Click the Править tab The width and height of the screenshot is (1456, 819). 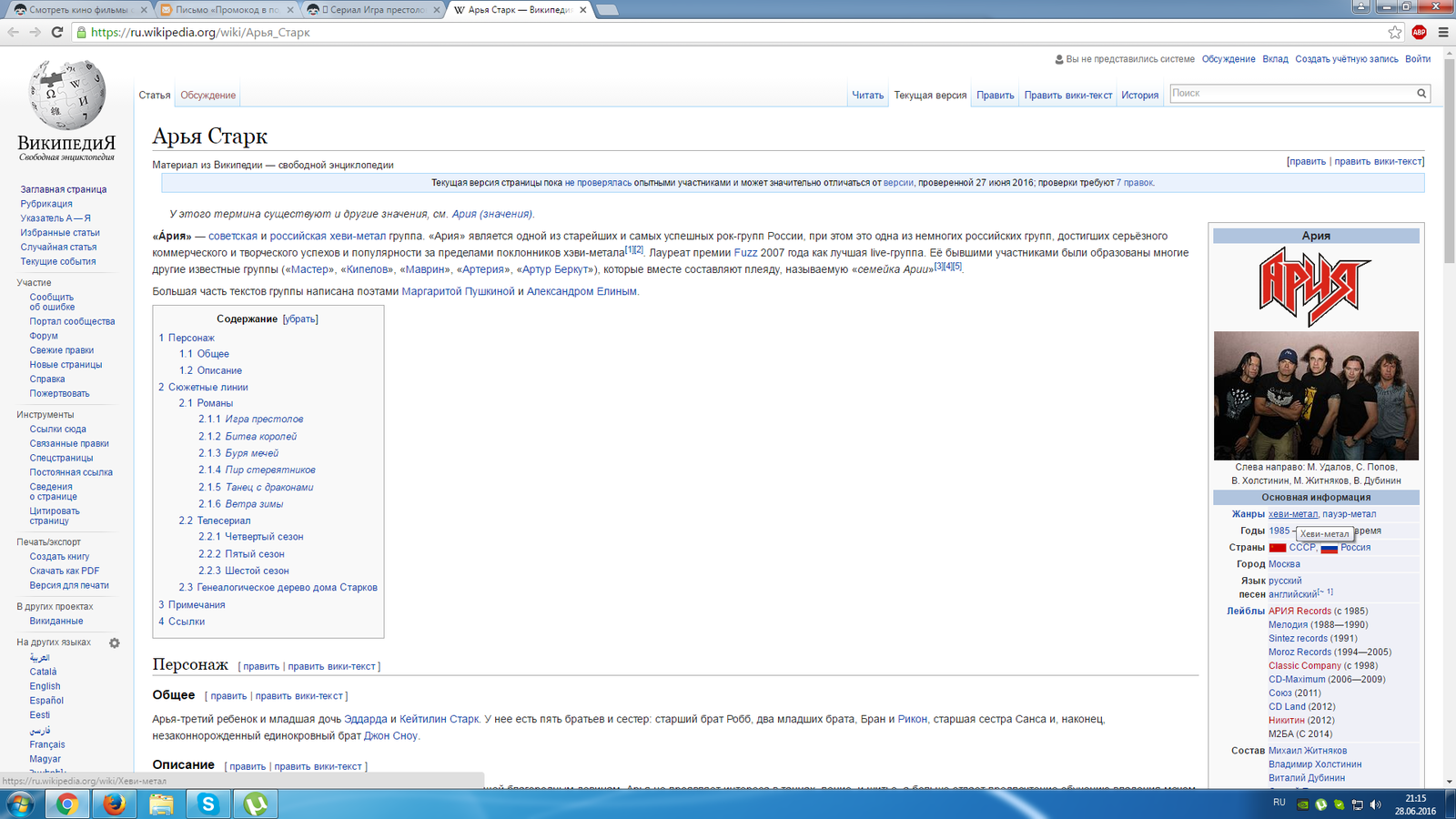click(996, 95)
